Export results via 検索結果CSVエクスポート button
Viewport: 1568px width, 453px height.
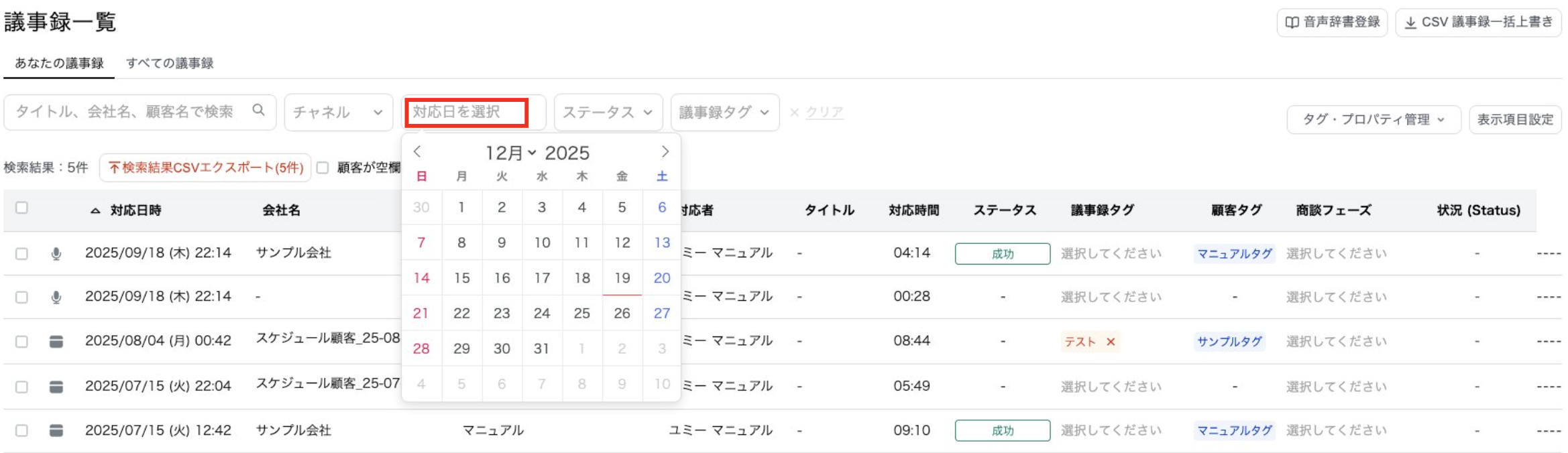point(206,168)
